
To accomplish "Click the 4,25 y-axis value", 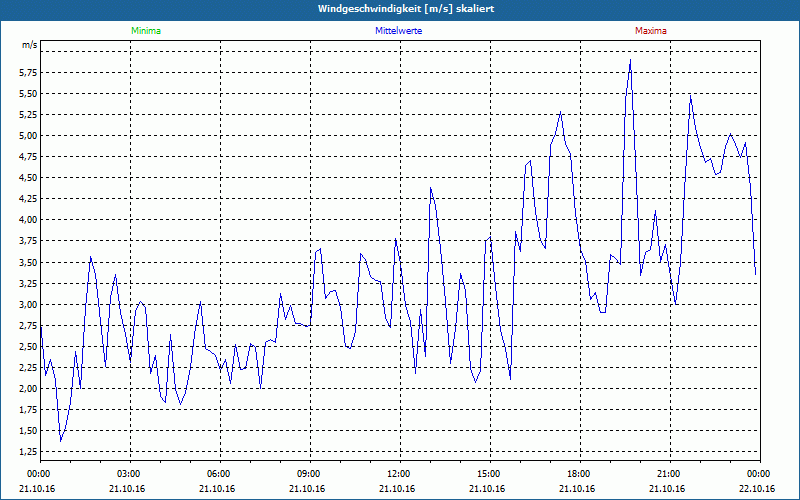I will pyautogui.click(x=30, y=199).
